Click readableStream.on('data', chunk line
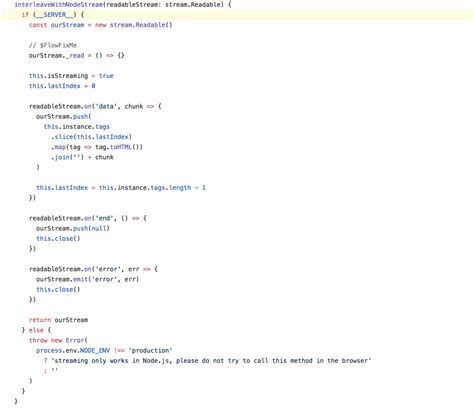The image size is (474, 414). [95, 106]
